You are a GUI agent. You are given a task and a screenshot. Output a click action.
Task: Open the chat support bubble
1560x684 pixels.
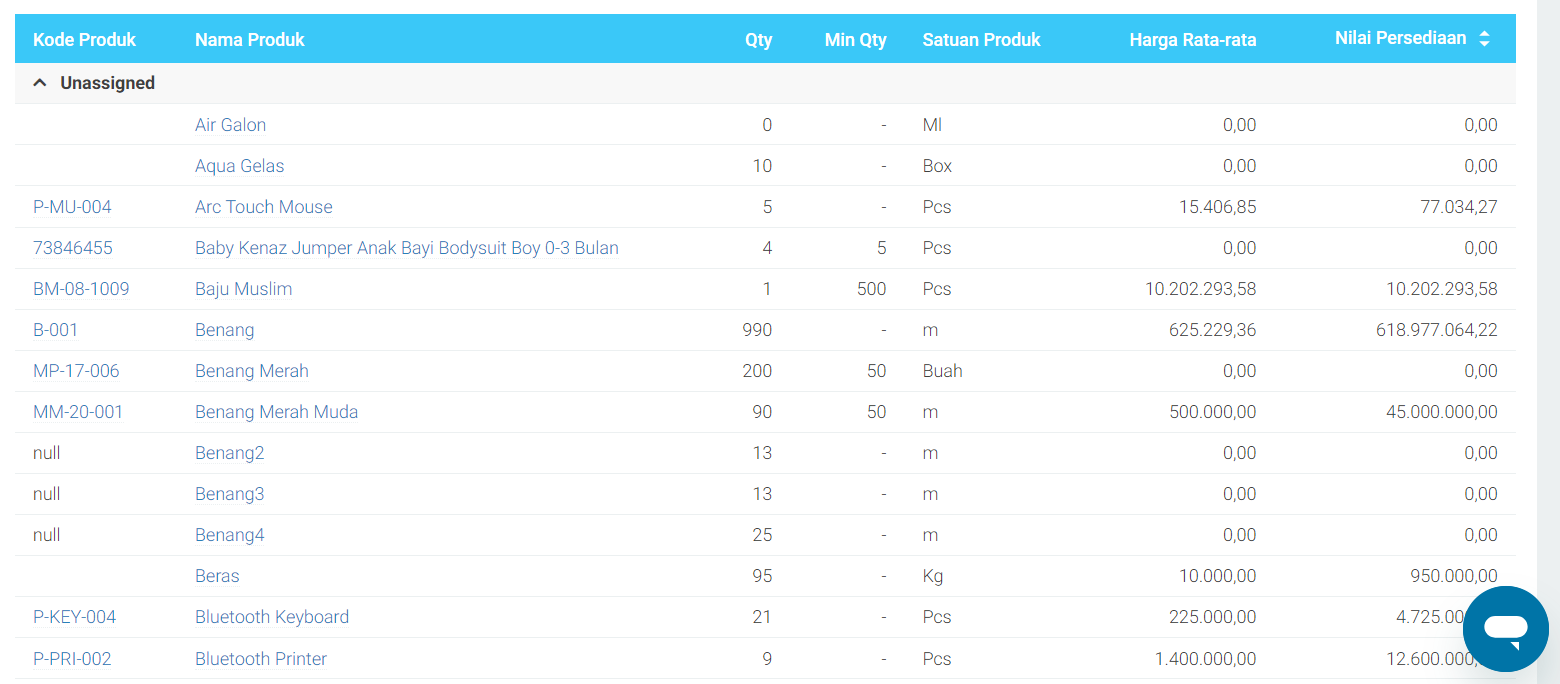tap(1505, 628)
